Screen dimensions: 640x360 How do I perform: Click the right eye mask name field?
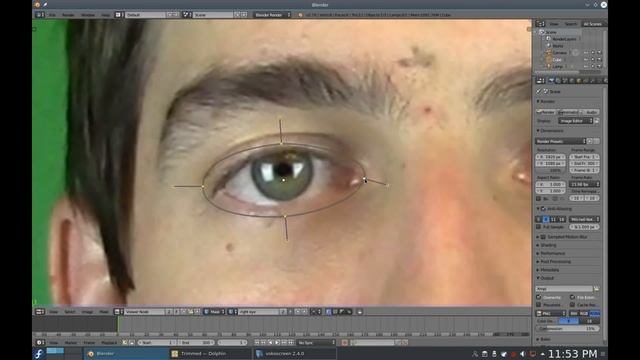(259, 312)
